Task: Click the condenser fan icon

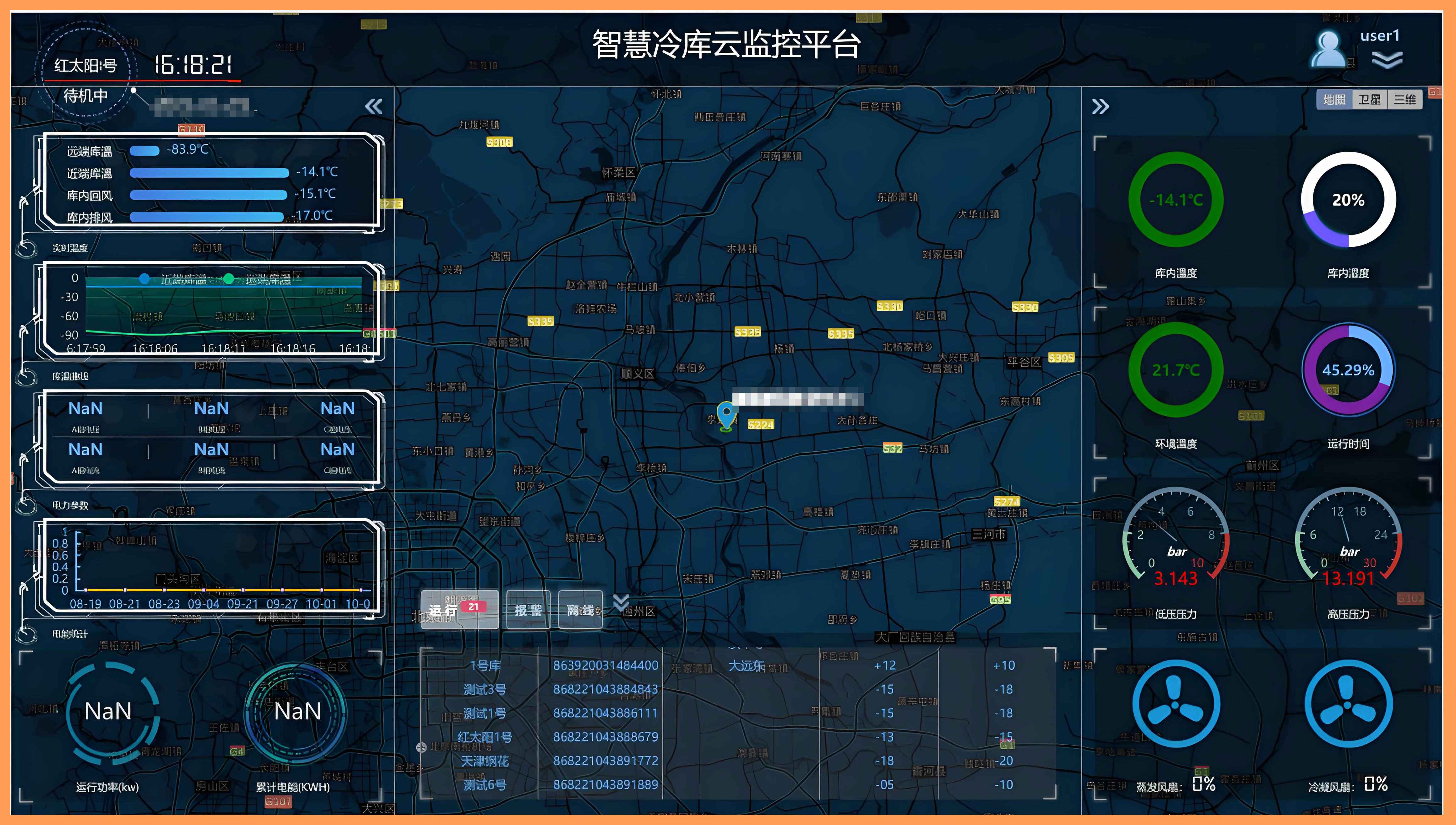Action: [1348, 704]
